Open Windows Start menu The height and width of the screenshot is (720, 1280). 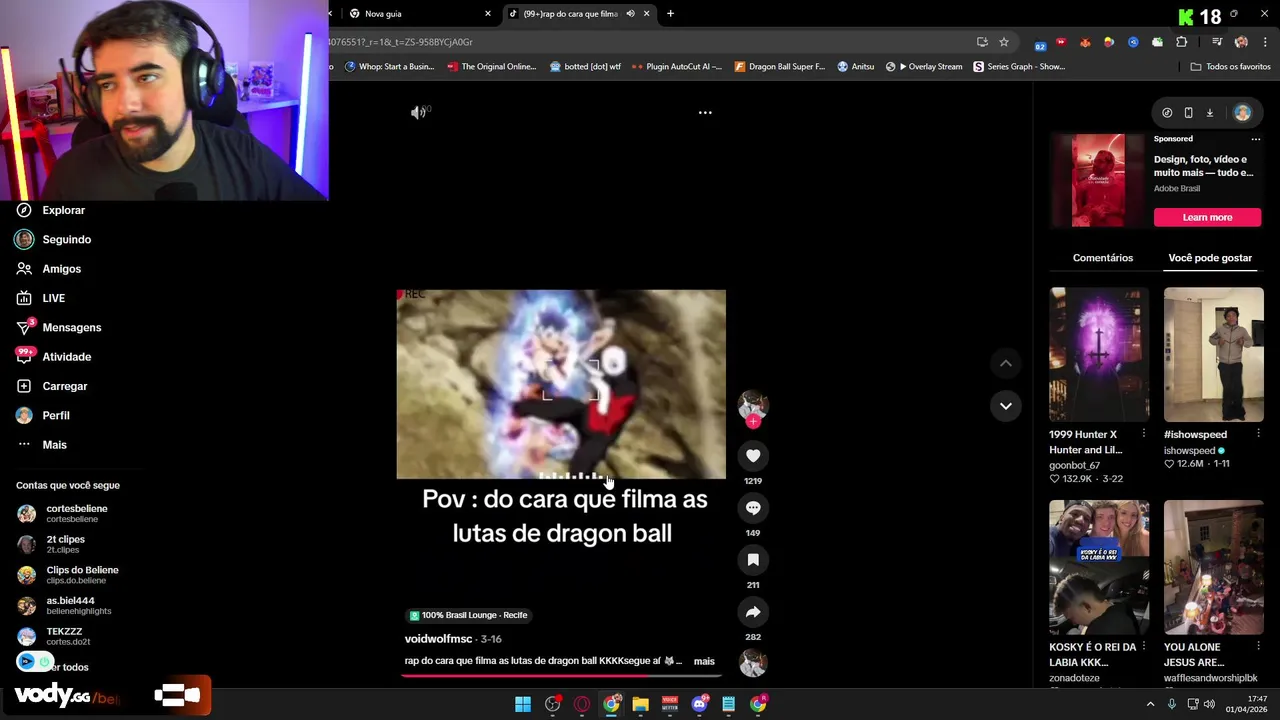pos(523,705)
